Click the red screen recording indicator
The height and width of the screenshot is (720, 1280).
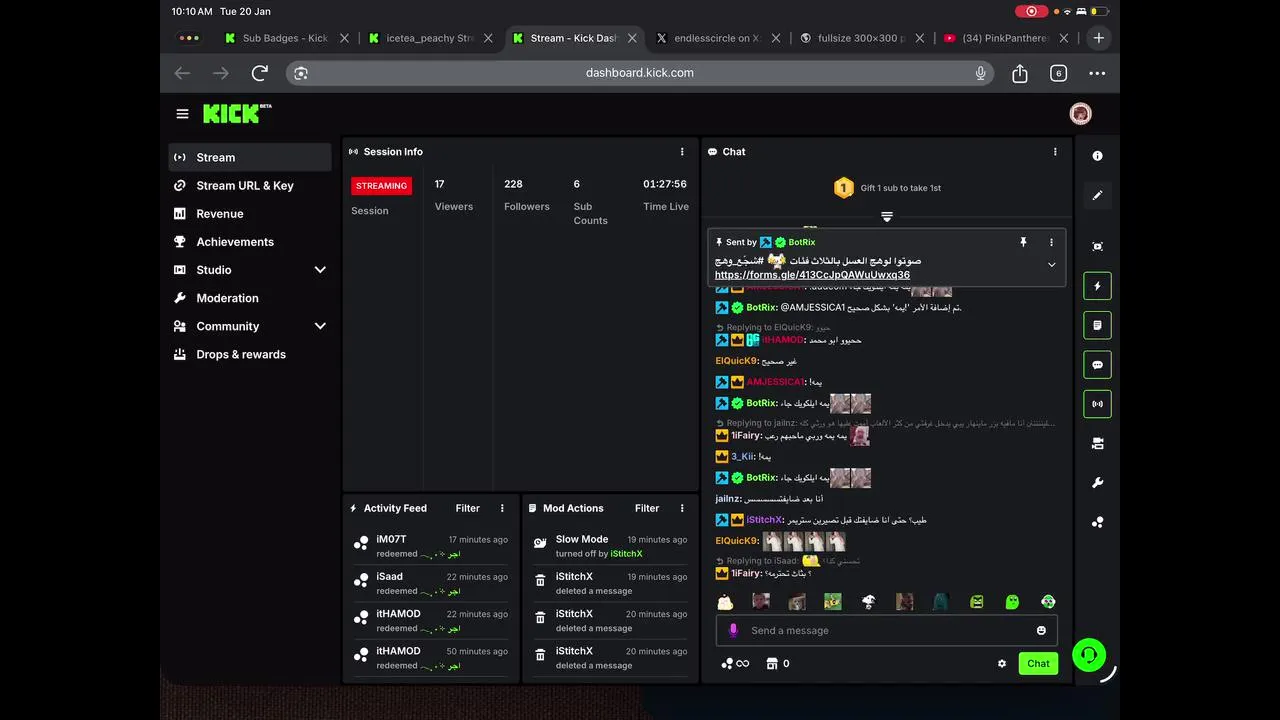[x=1031, y=11]
